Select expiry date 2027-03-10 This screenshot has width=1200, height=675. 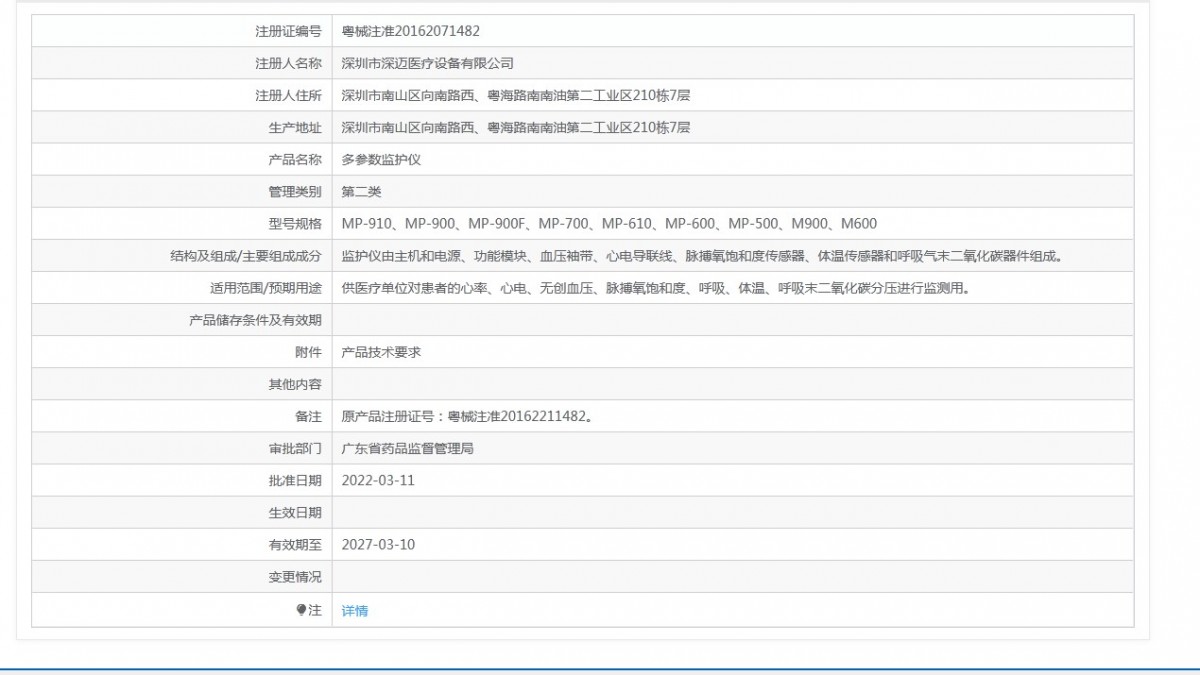point(378,545)
